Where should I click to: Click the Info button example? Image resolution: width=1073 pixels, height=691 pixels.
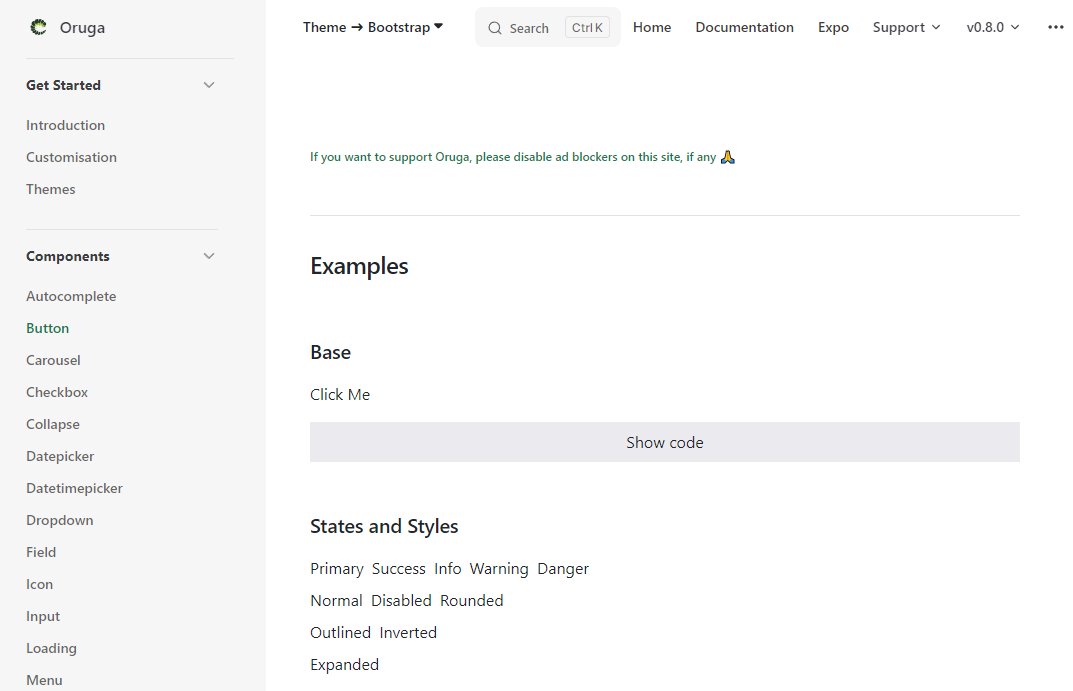pos(448,569)
